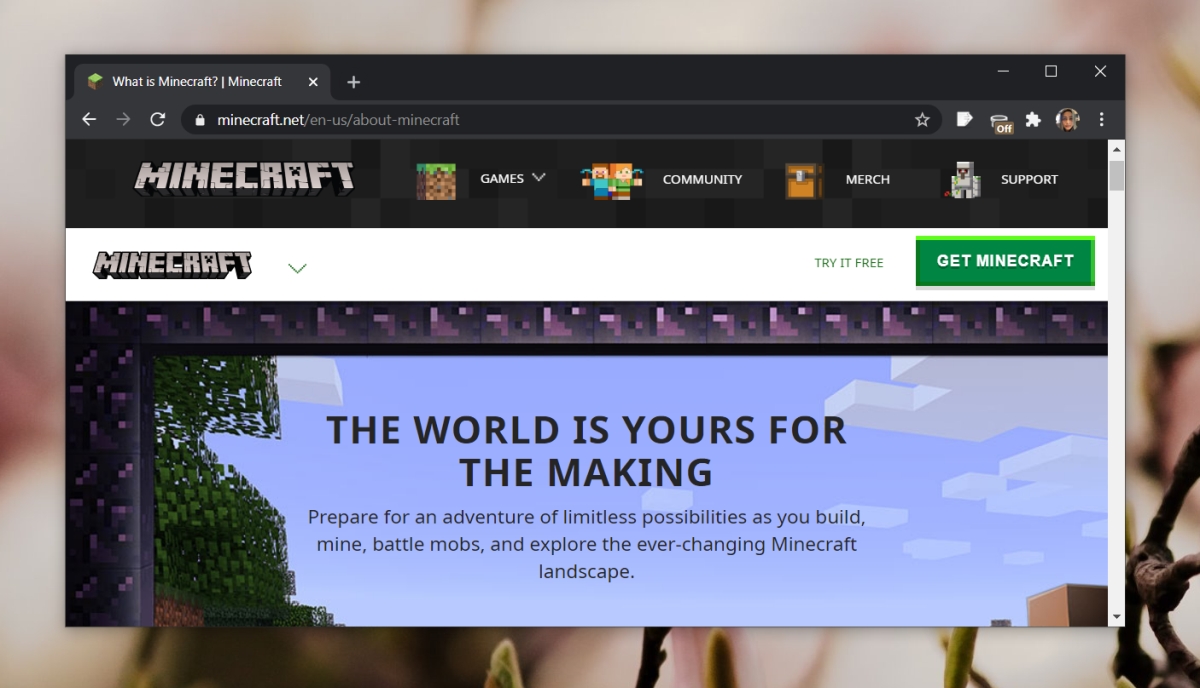
Task: Go back to the previous page
Action: pyautogui.click(x=89, y=120)
